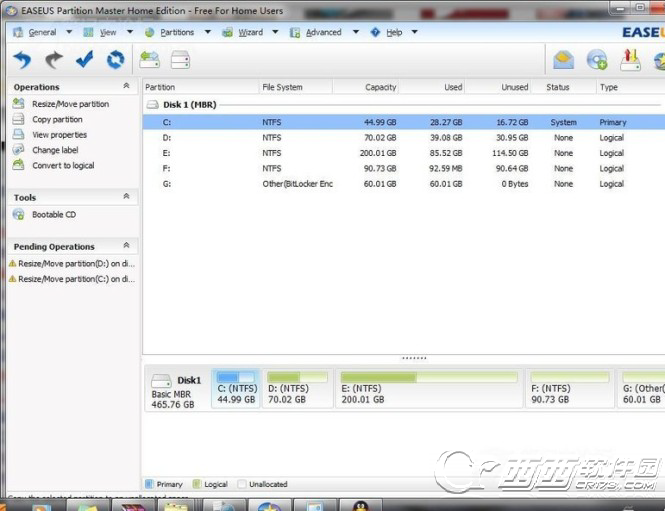Click the bootable CD toolbar icon
This screenshot has width=665, height=511.
pyautogui.click(x=597, y=60)
